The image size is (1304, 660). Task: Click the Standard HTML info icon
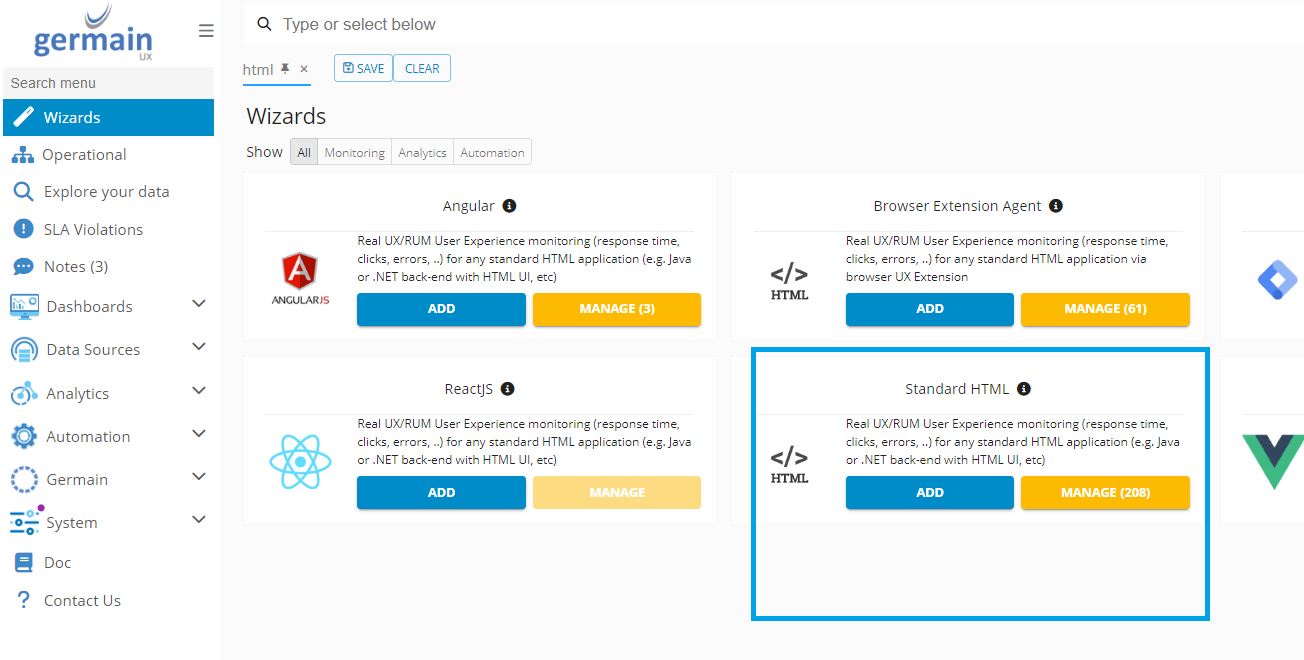(1024, 389)
